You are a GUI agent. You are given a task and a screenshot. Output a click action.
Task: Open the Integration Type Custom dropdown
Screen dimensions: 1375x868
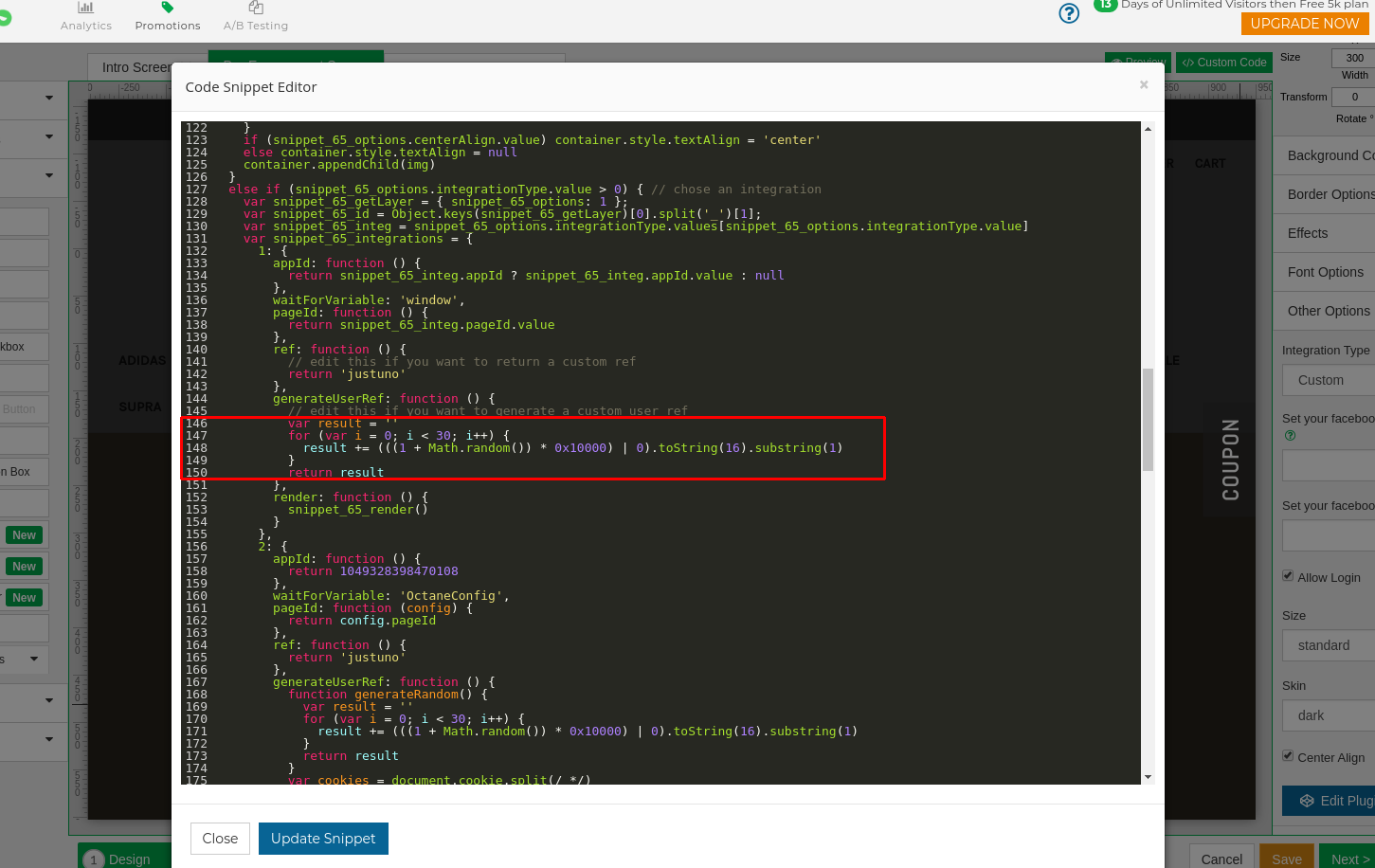click(1329, 380)
